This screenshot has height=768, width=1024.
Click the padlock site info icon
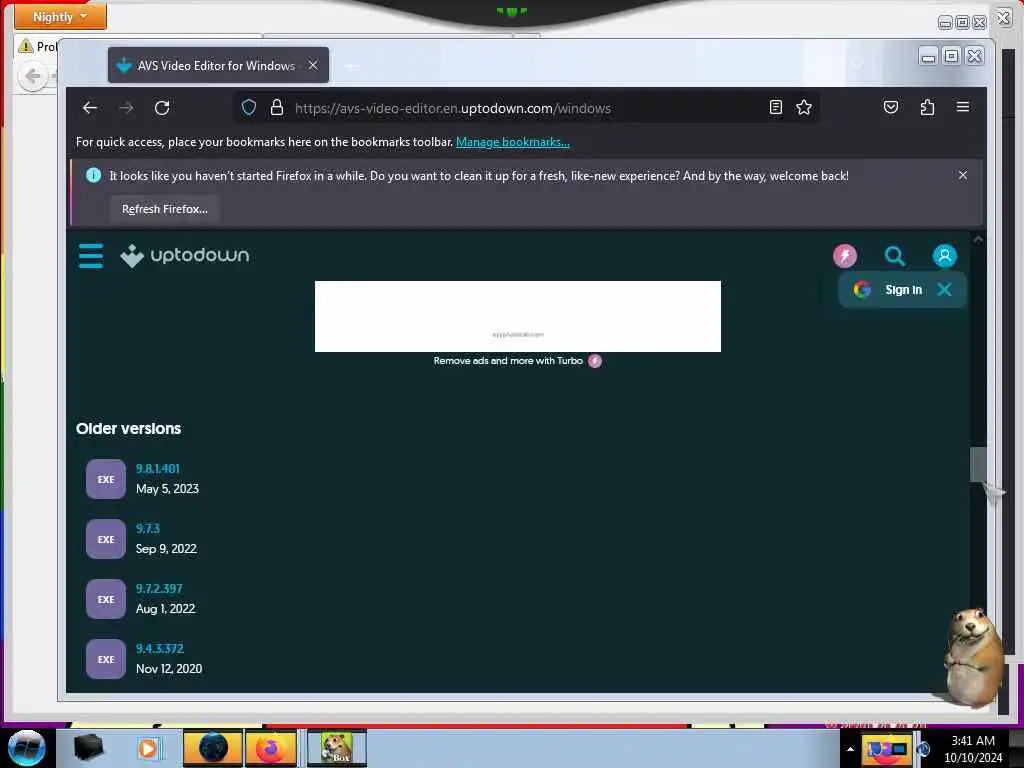[277, 107]
